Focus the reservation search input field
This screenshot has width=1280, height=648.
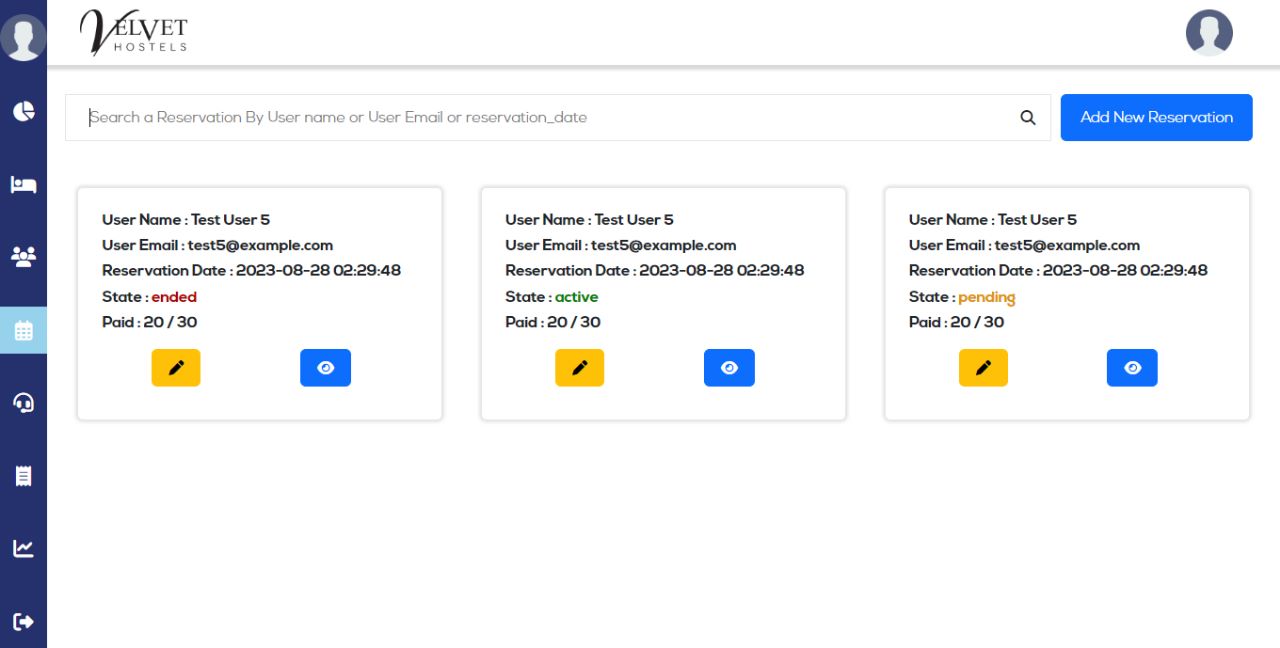tap(540, 118)
